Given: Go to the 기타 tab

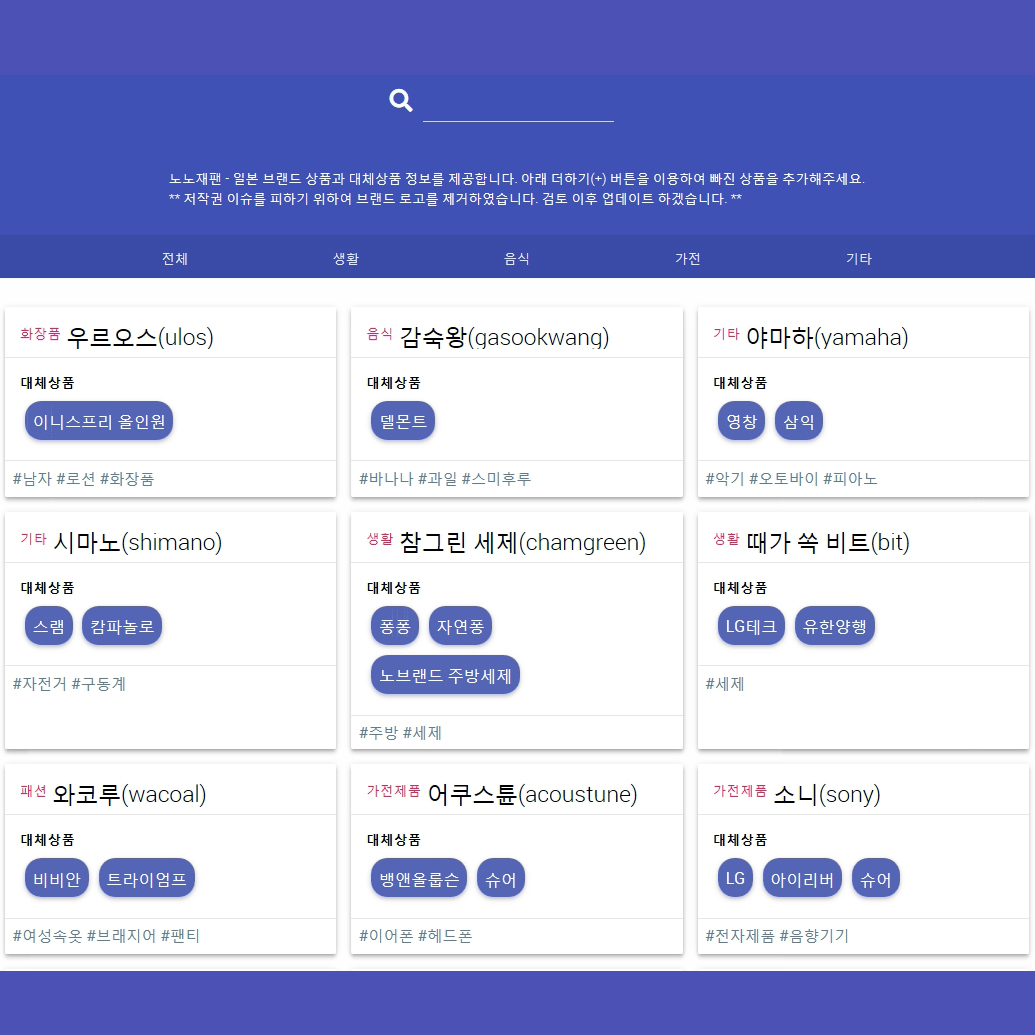Looking at the screenshot, I should (859, 258).
